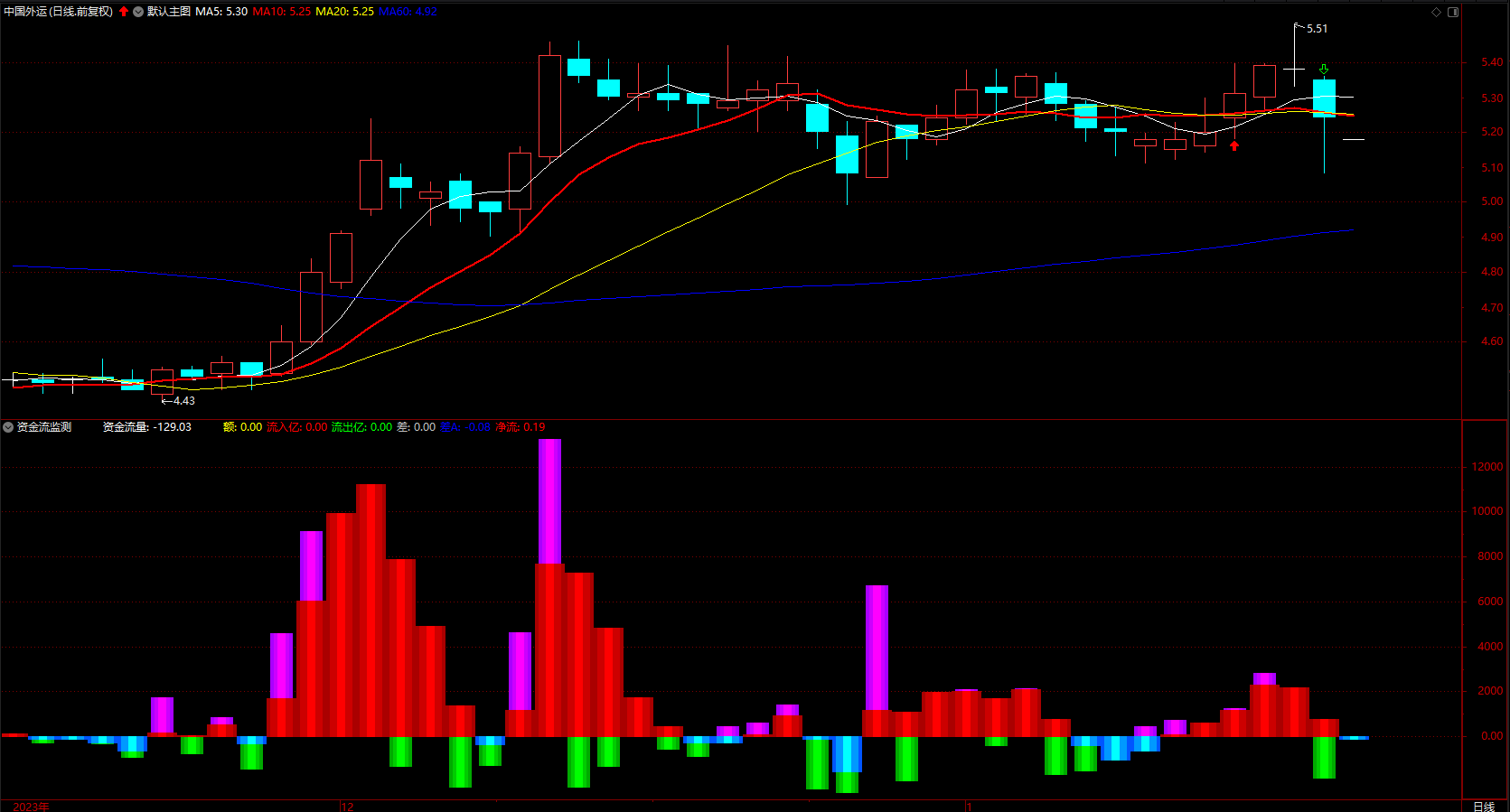Viewport: 1510px width, 812px height.
Task: Click the 资金流量: -129.03 value
Action: click(146, 427)
